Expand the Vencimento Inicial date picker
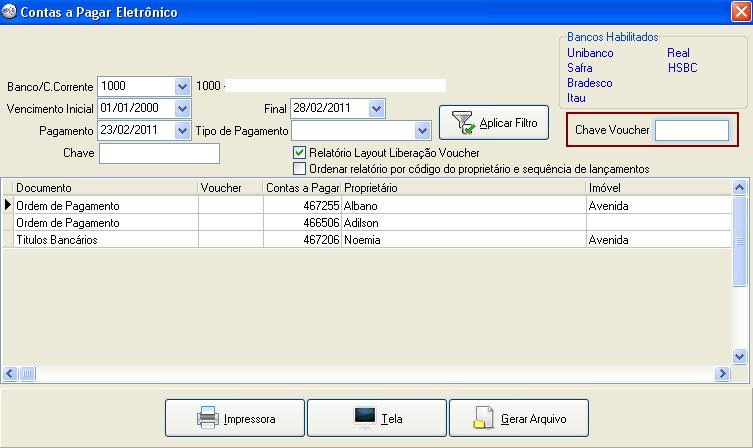The width and height of the screenshot is (753, 448). (181, 108)
